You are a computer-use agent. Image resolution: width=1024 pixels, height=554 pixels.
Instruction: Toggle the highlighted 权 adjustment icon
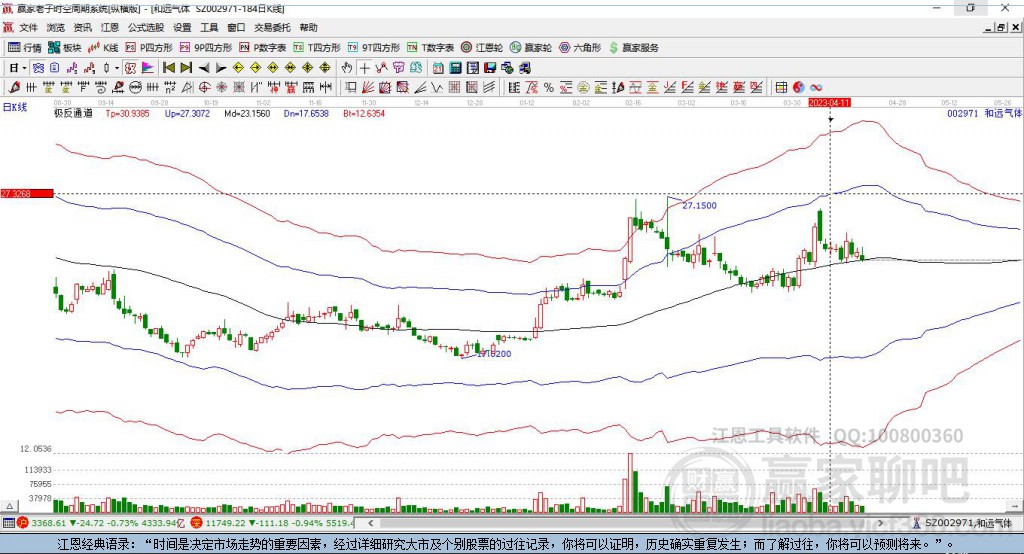[x=131, y=68]
